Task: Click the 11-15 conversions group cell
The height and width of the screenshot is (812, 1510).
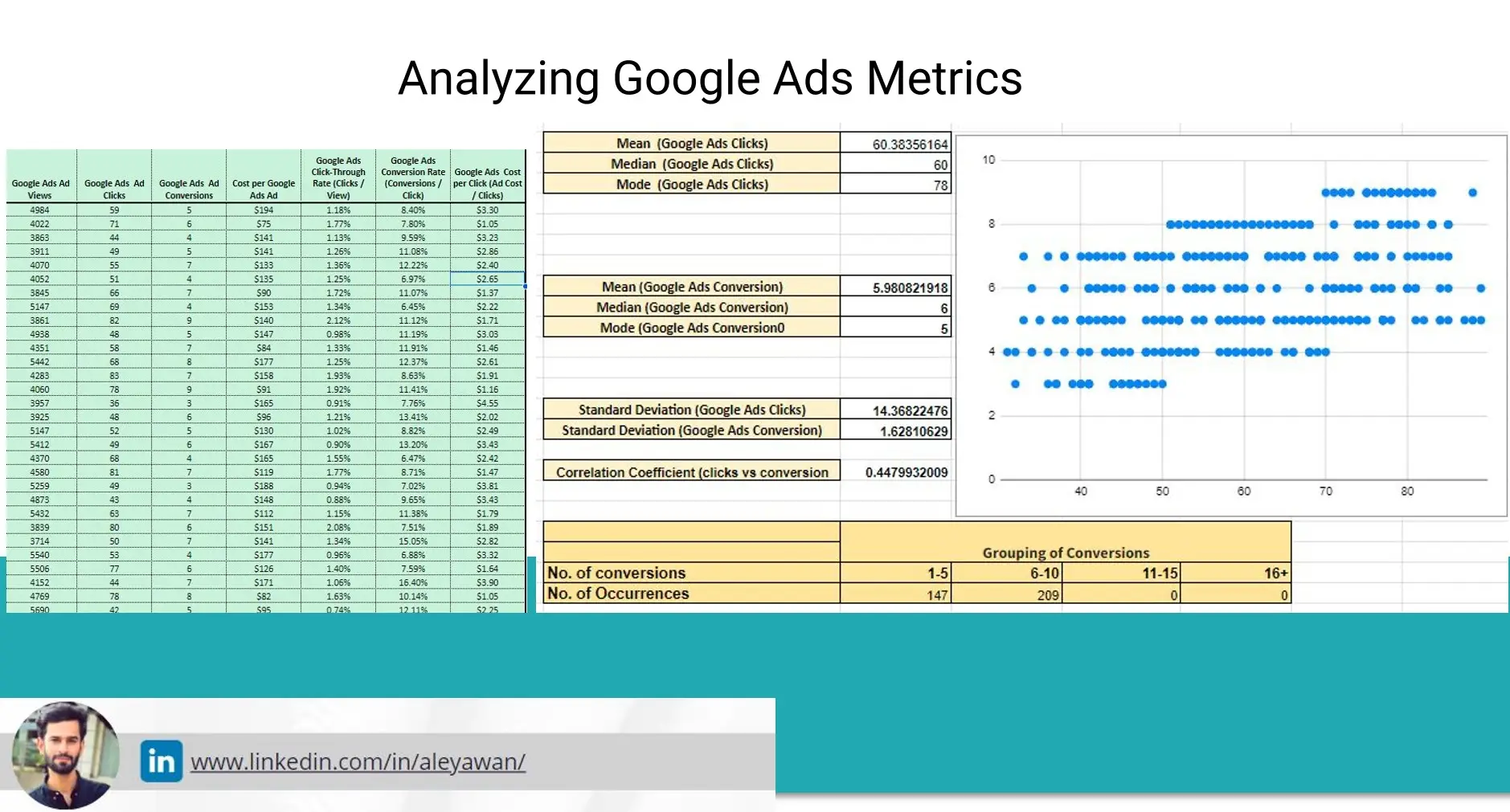Action: click(1121, 573)
